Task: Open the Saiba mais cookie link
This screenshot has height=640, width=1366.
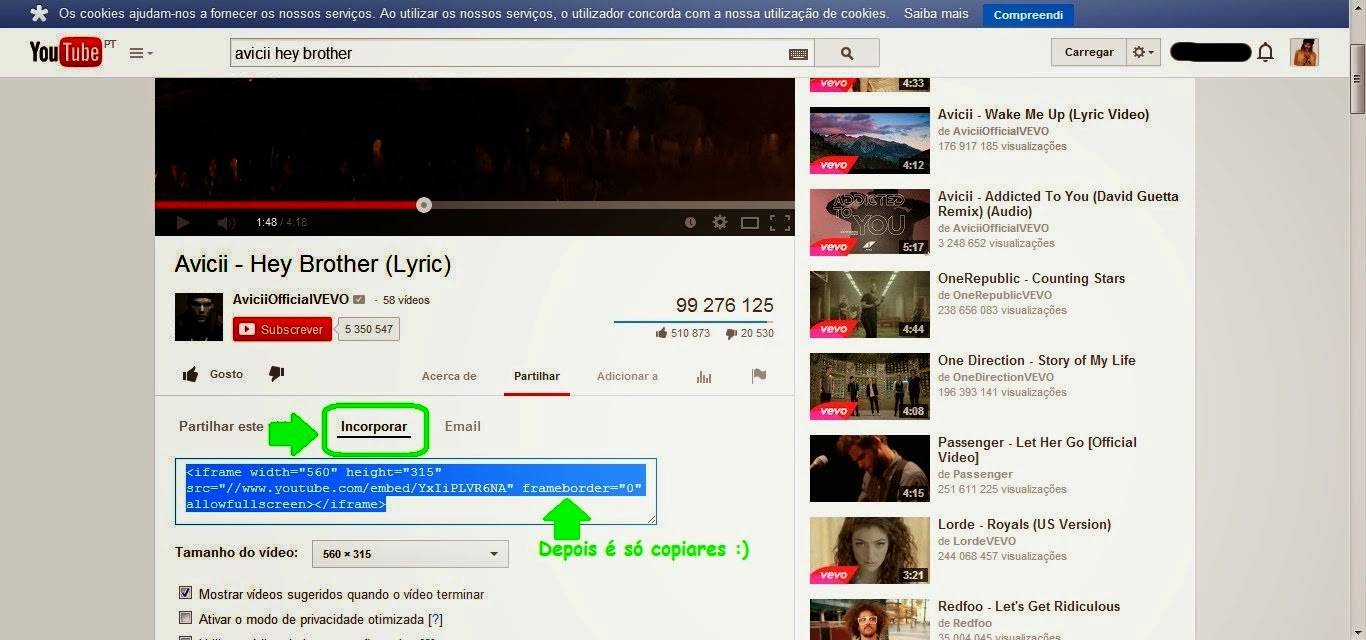Action: 936,14
